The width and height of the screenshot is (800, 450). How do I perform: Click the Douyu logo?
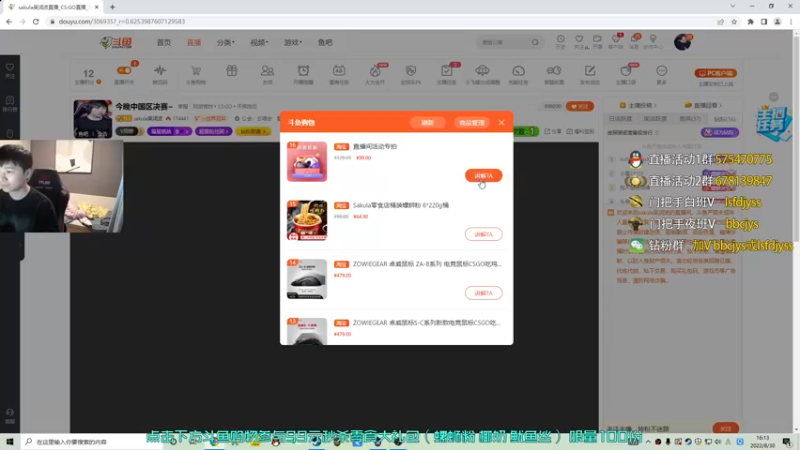click(x=116, y=42)
